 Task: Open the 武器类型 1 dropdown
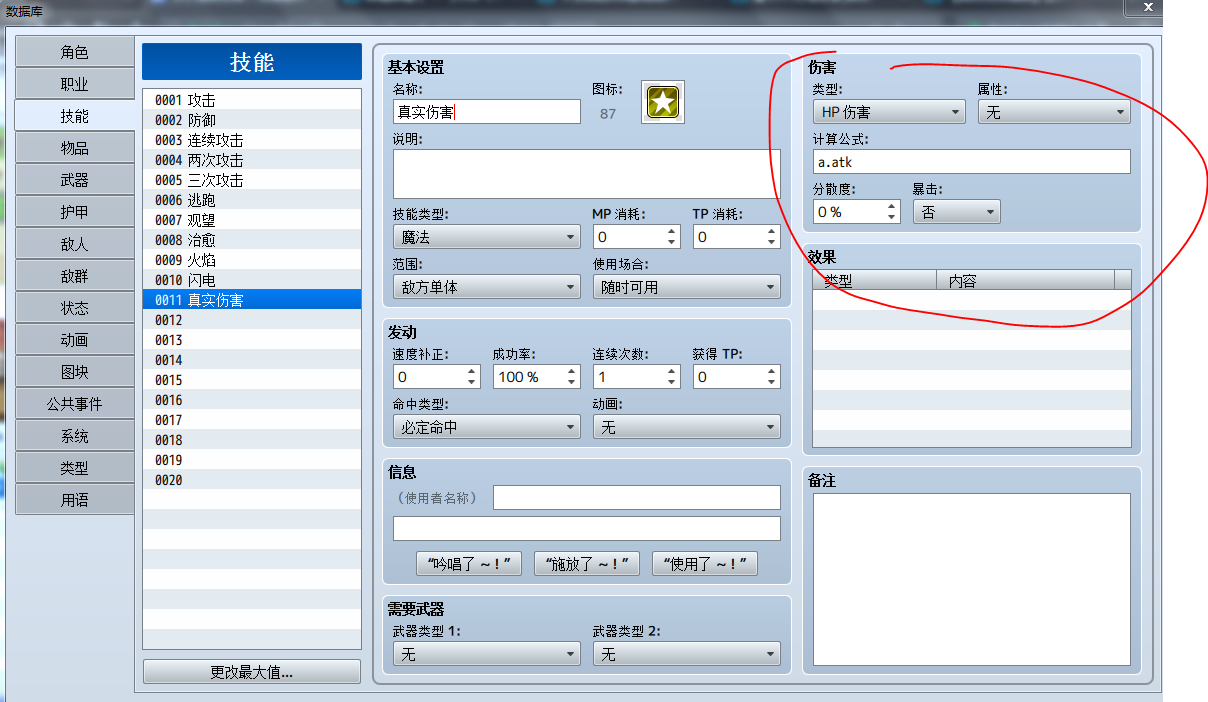[486, 654]
